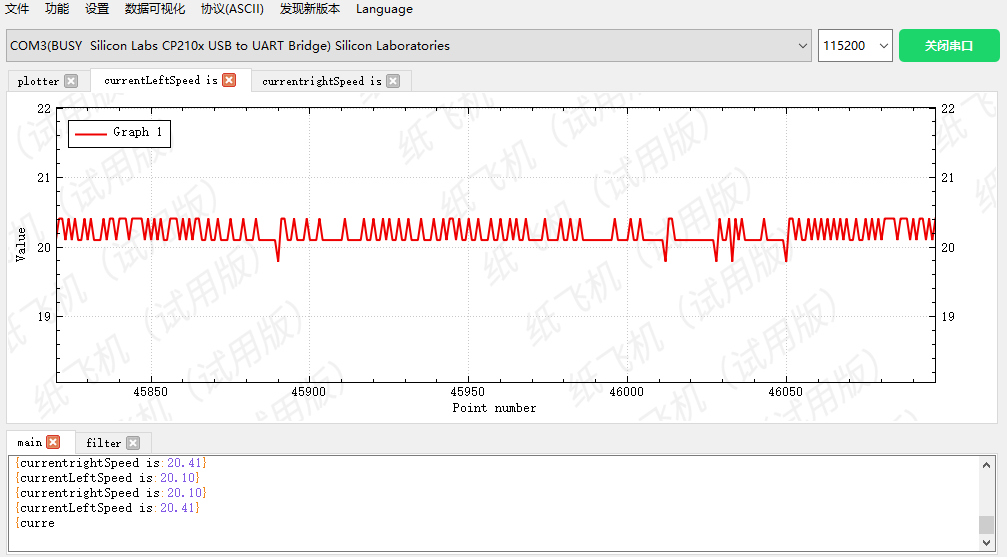Close the plotter tab
This screenshot has height=557, width=1007.
click(71, 81)
